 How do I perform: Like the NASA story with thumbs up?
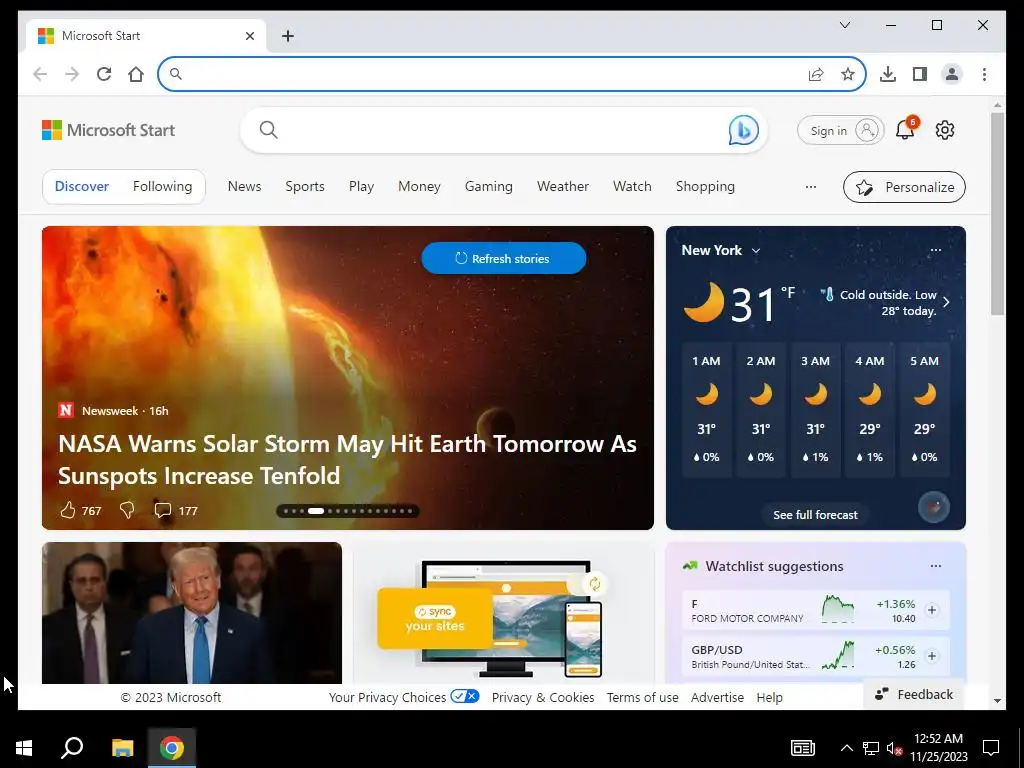coord(68,510)
